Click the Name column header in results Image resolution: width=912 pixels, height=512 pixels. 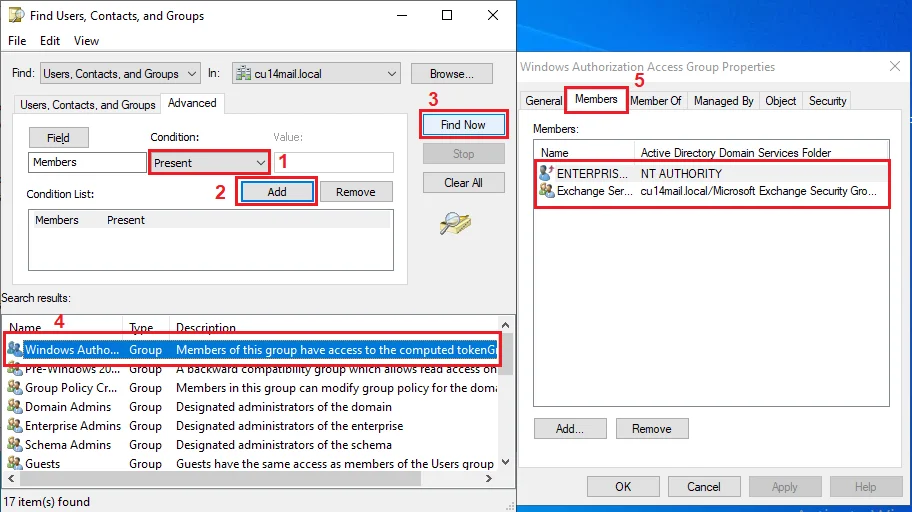(x=63, y=327)
